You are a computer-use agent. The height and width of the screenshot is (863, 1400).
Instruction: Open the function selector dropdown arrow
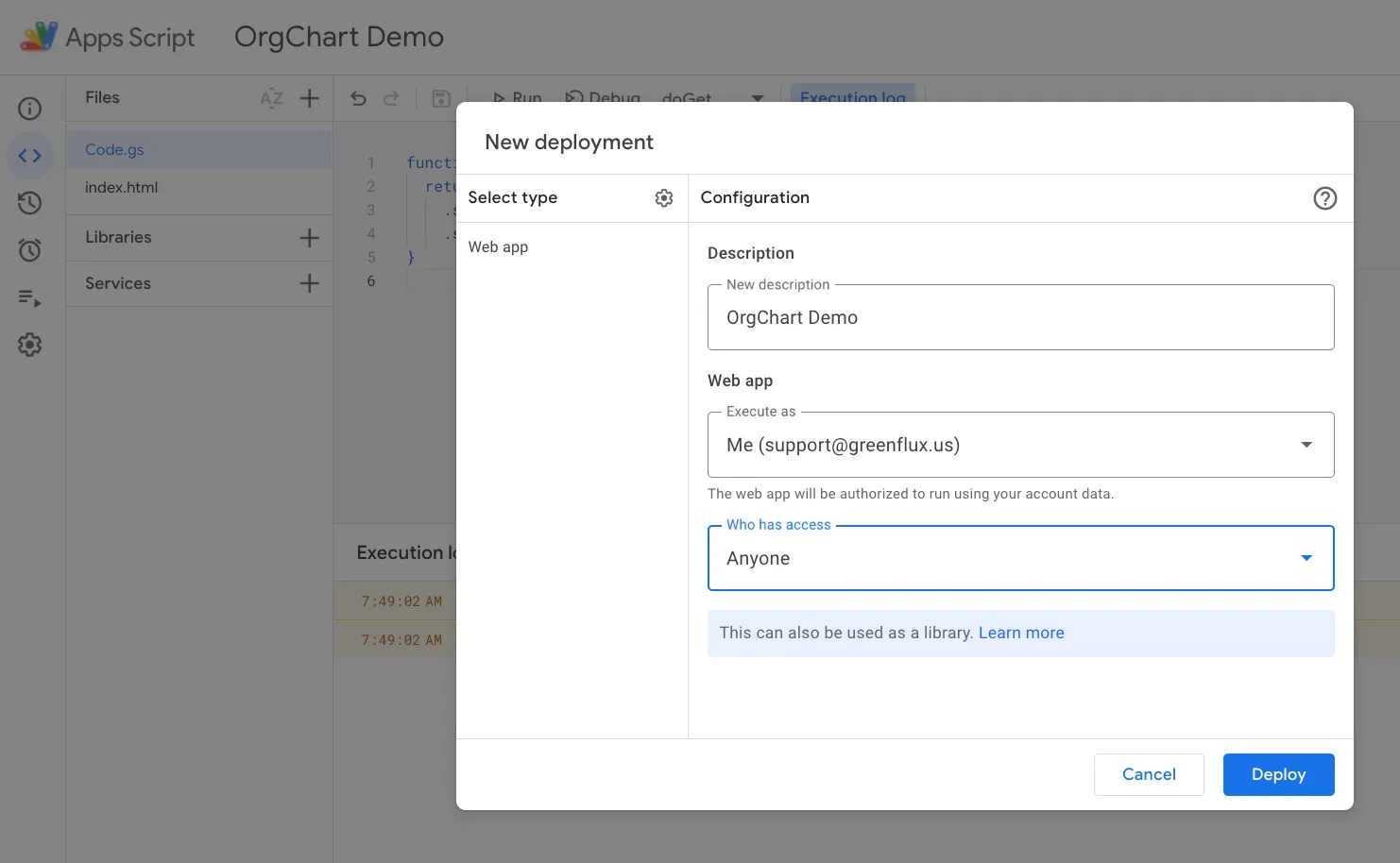757,98
